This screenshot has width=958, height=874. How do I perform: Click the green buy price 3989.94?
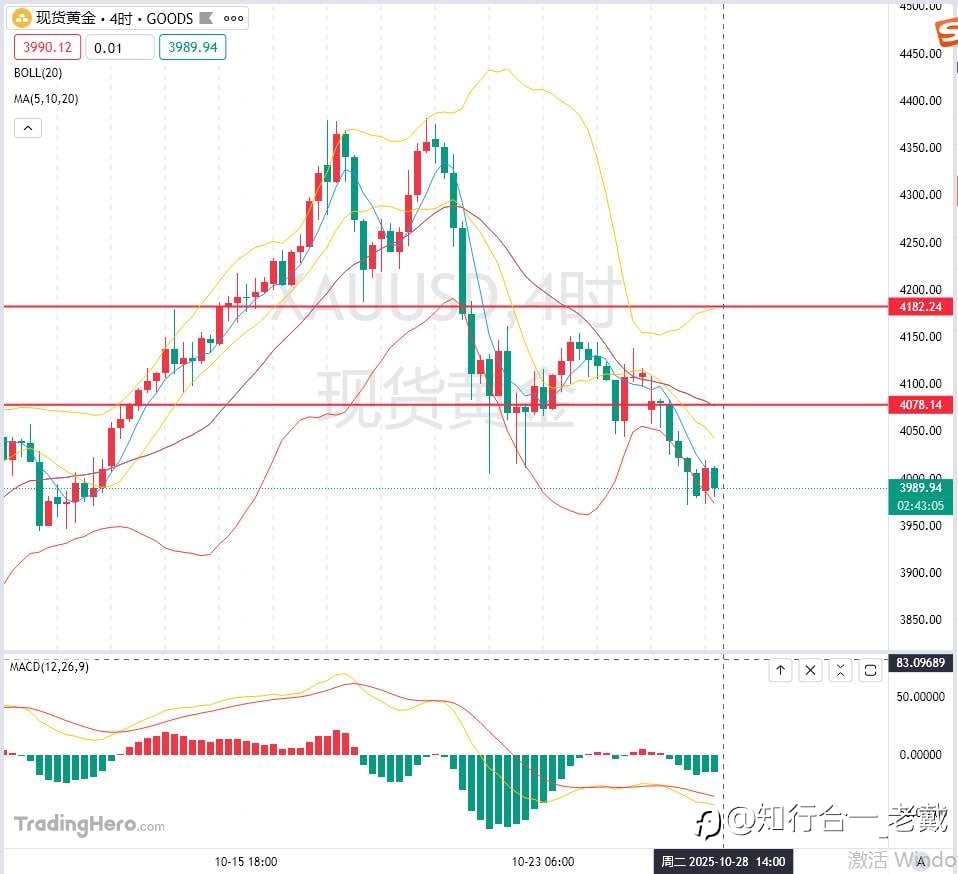pyautogui.click(x=192, y=47)
